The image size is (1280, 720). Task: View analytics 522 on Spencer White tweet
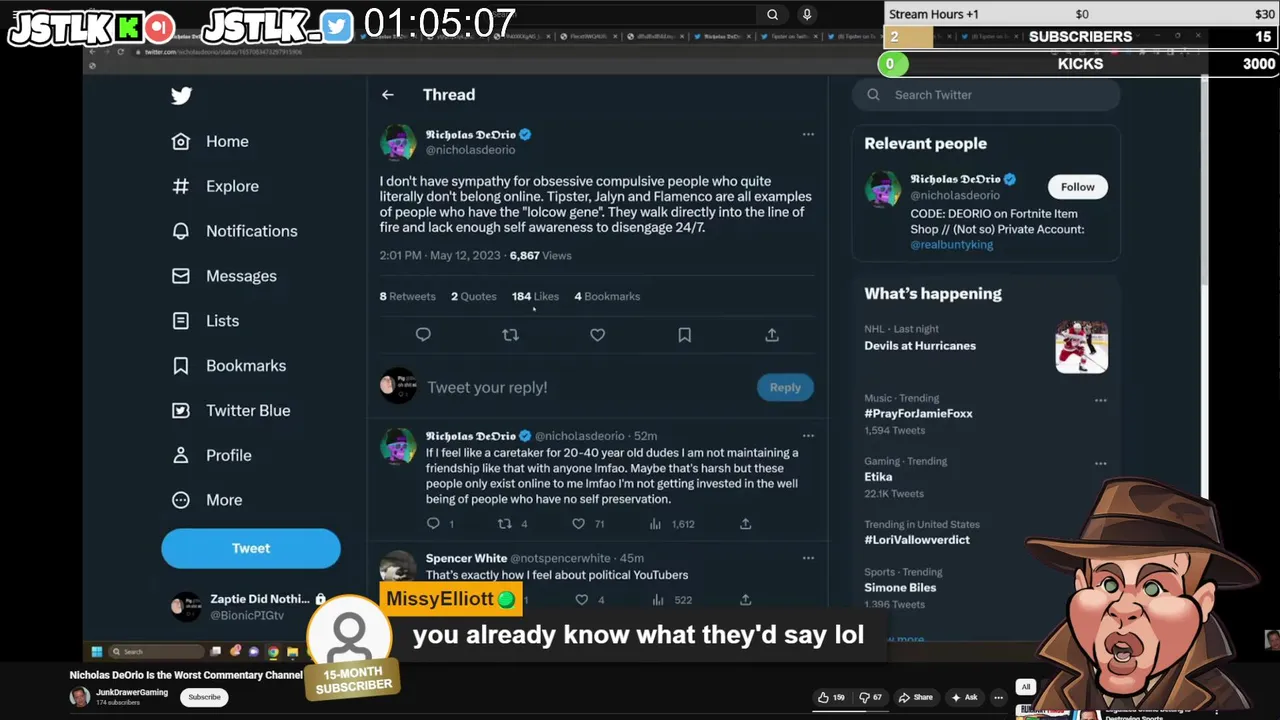pyautogui.click(x=672, y=600)
